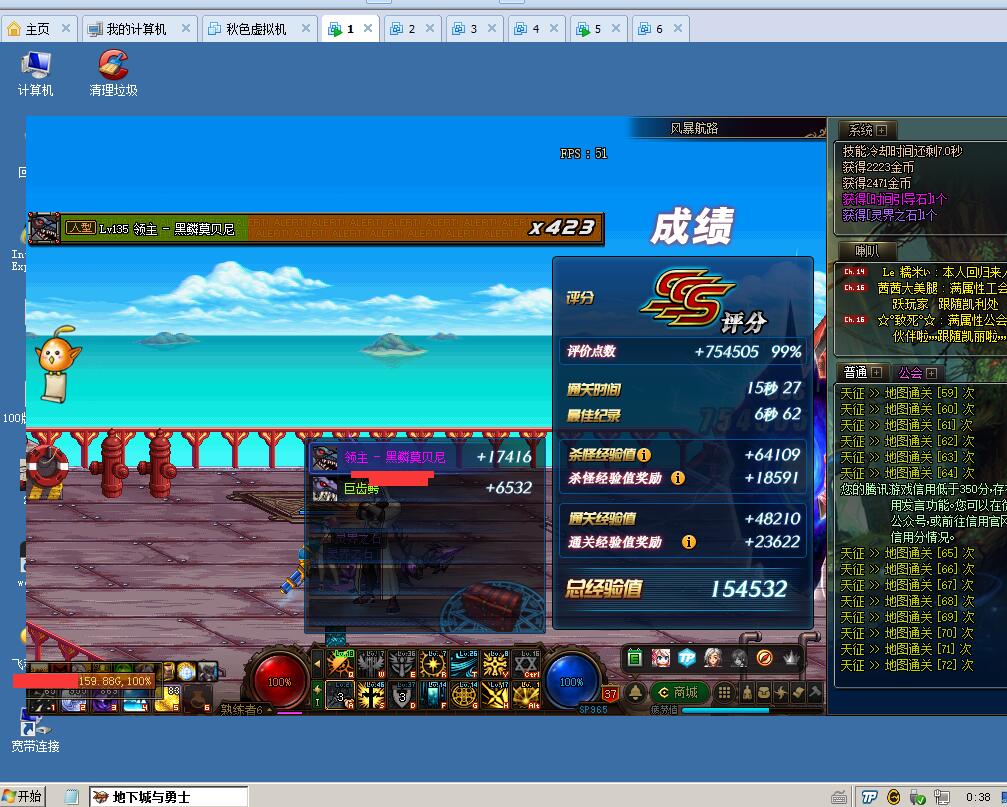This screenshot has width=1007, height=807.
Task: Show 杀怪经验值奖励 info tooltip icon
Action: (678, 478)
